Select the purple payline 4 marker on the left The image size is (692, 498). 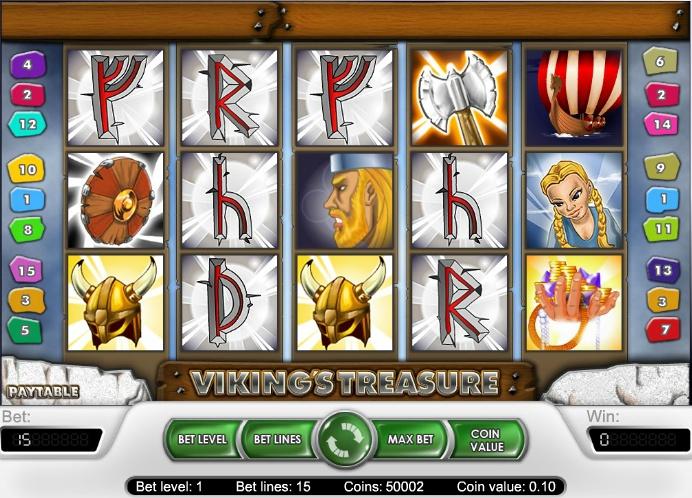coord(28,64)
